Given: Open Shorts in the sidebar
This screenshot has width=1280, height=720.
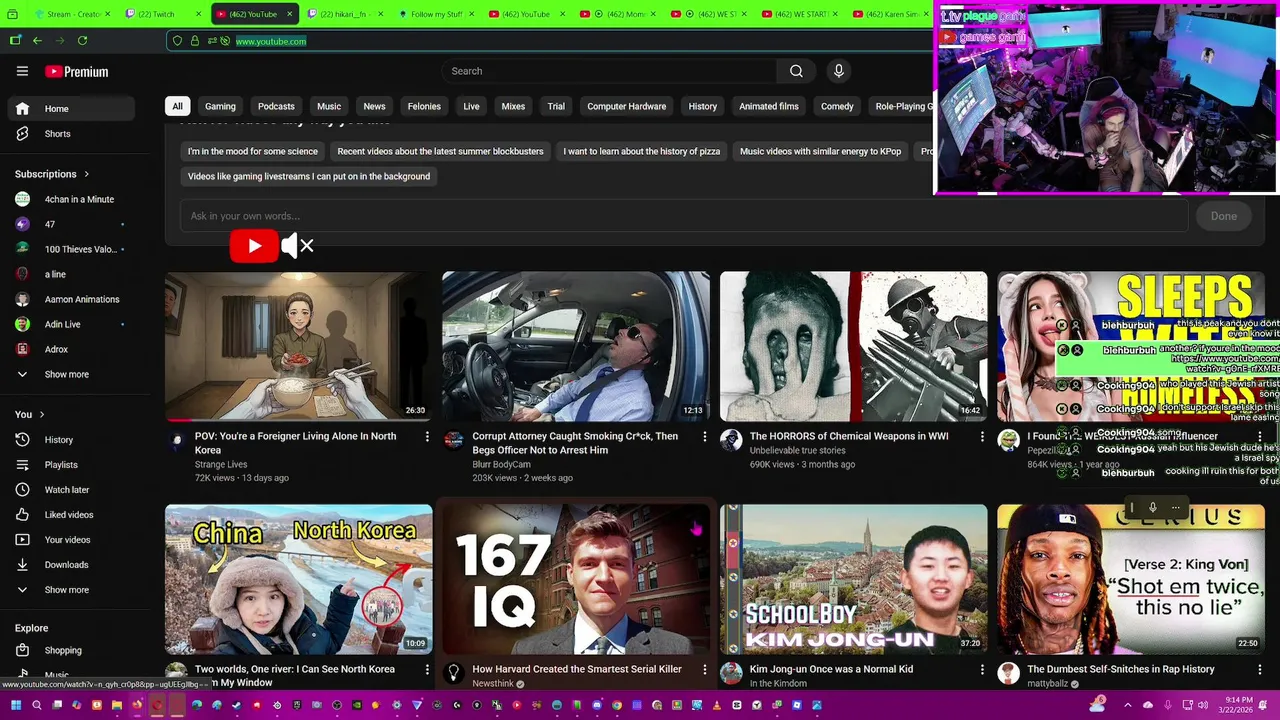Looking at the screenshot, I should (x=70, y=133).
